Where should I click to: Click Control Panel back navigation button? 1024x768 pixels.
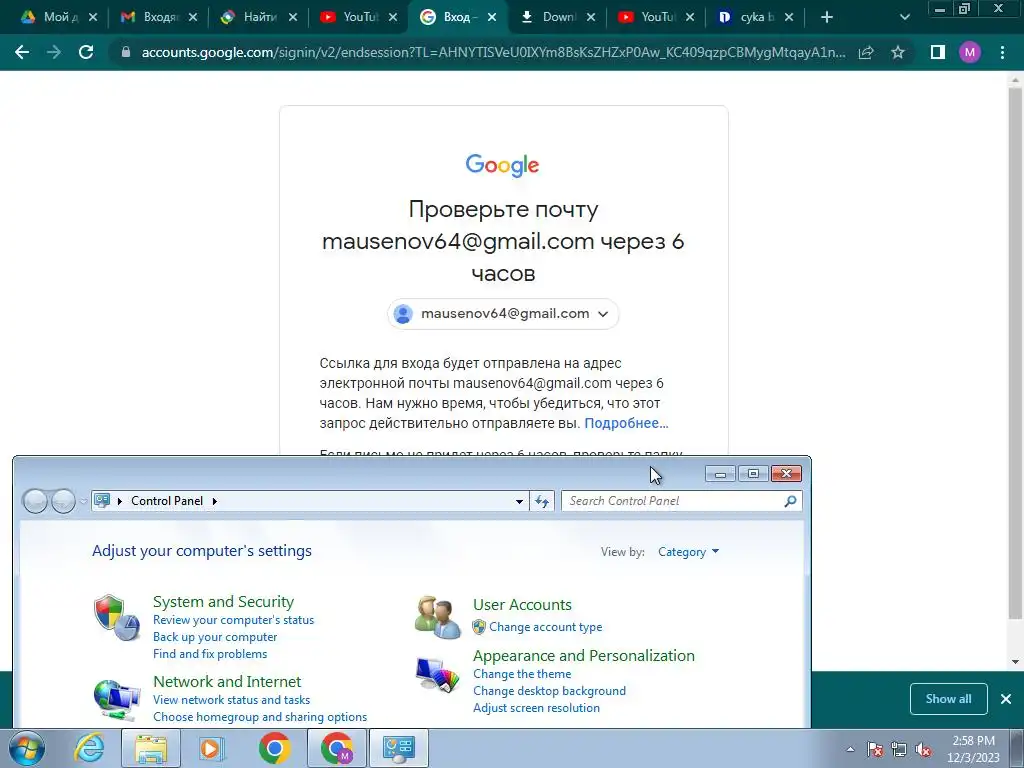point(35,502)
